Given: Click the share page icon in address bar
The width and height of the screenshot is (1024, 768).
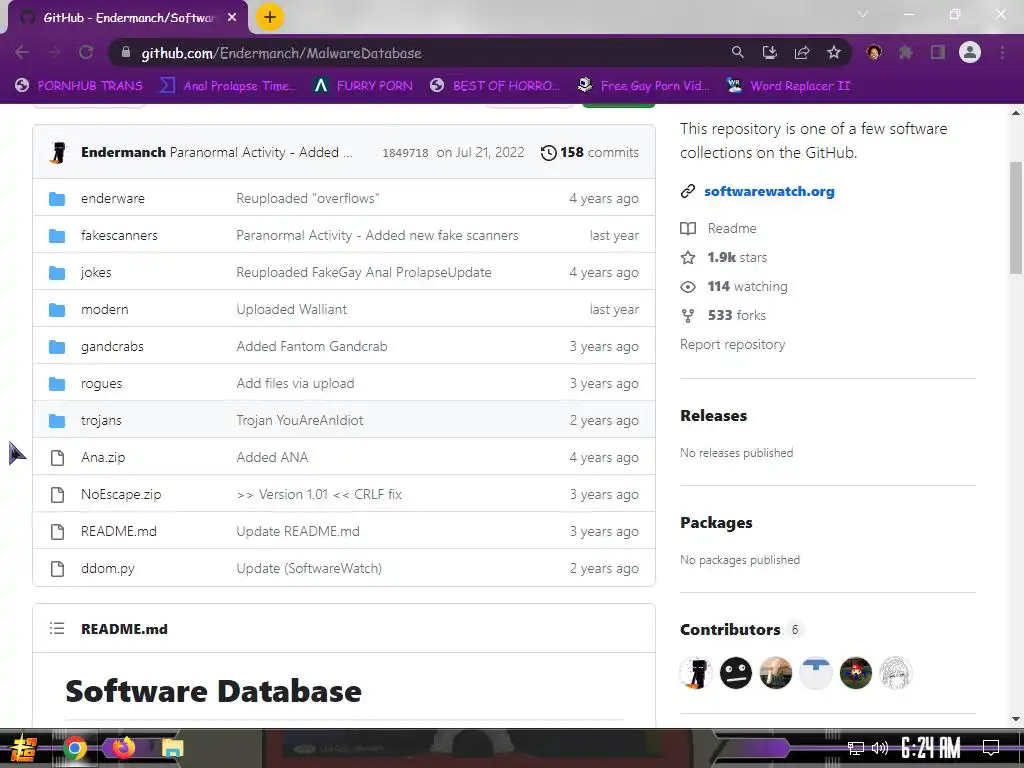Looking at the screenshot, I should (802, 52).
